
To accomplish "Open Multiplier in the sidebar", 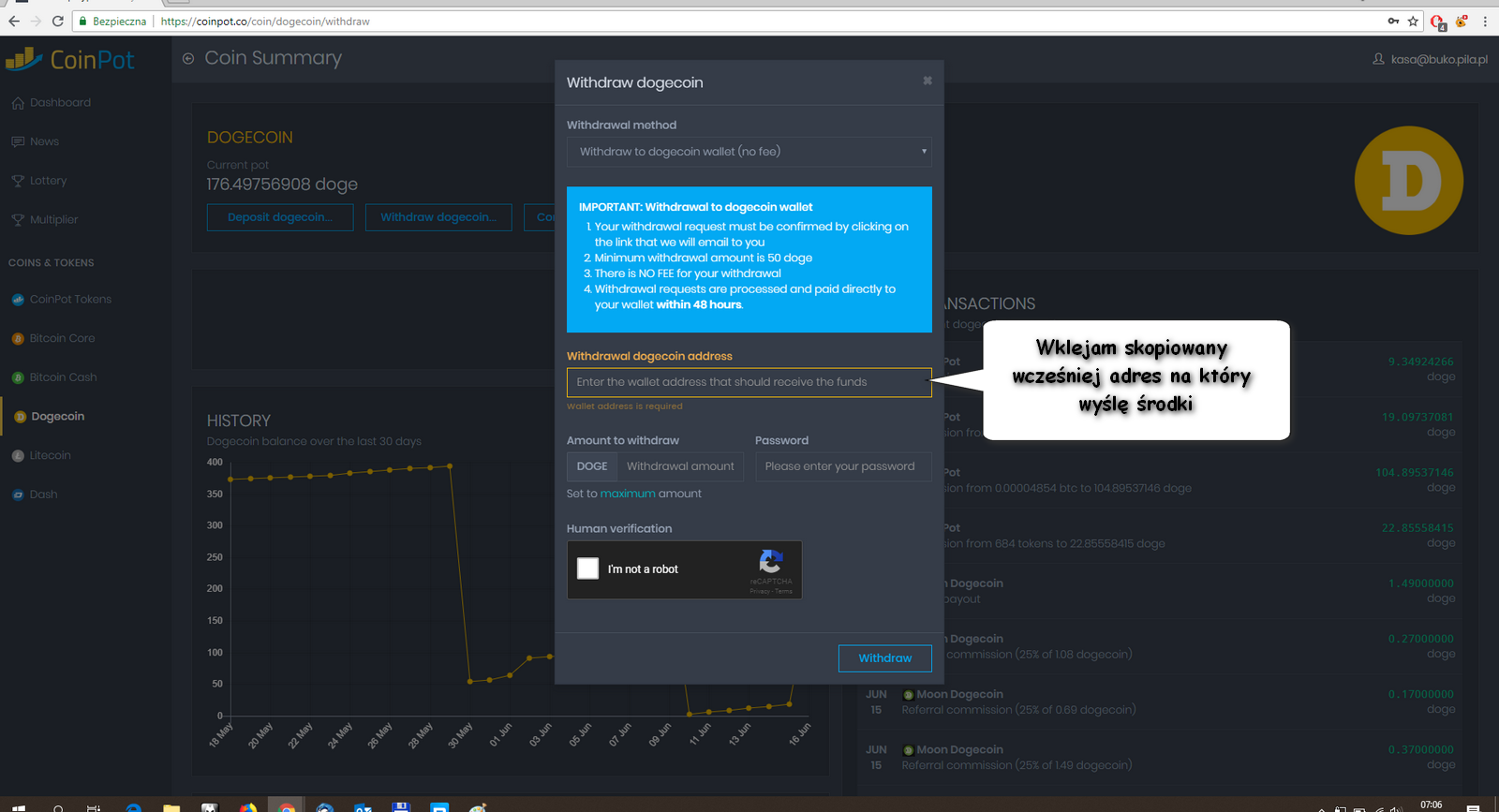I will [53, 220].
